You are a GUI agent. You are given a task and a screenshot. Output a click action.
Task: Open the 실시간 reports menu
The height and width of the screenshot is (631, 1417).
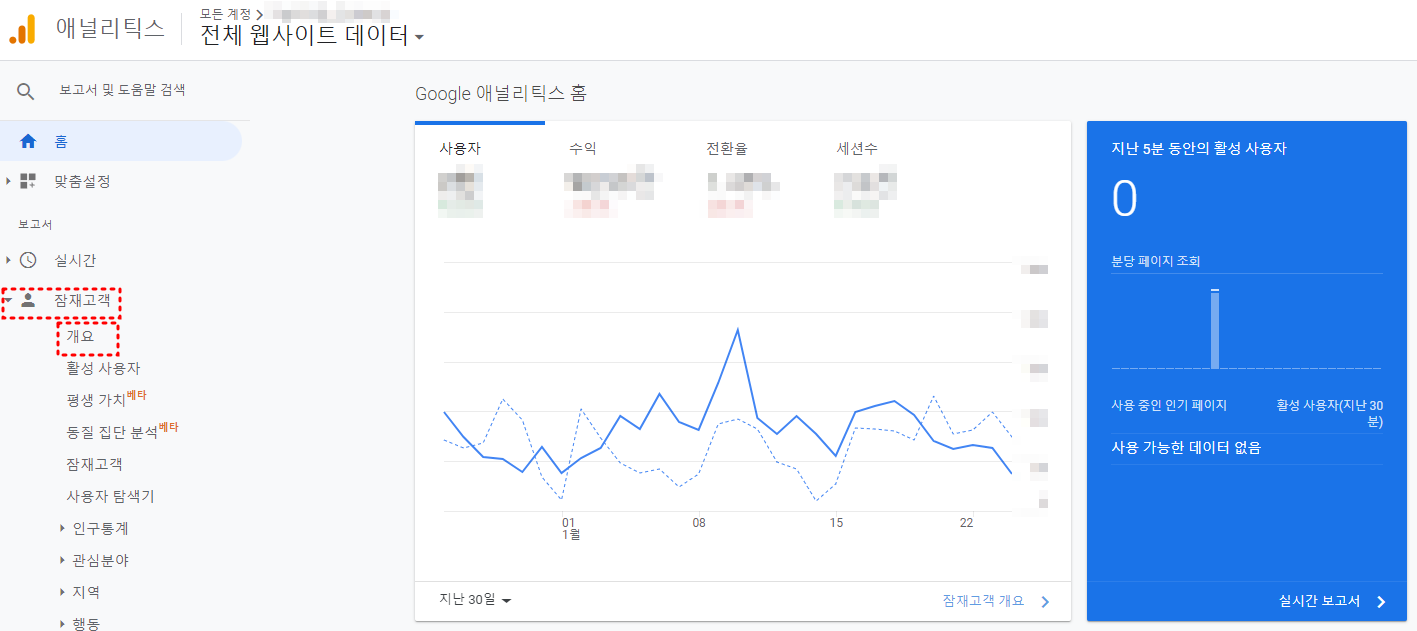pos(75,260)
